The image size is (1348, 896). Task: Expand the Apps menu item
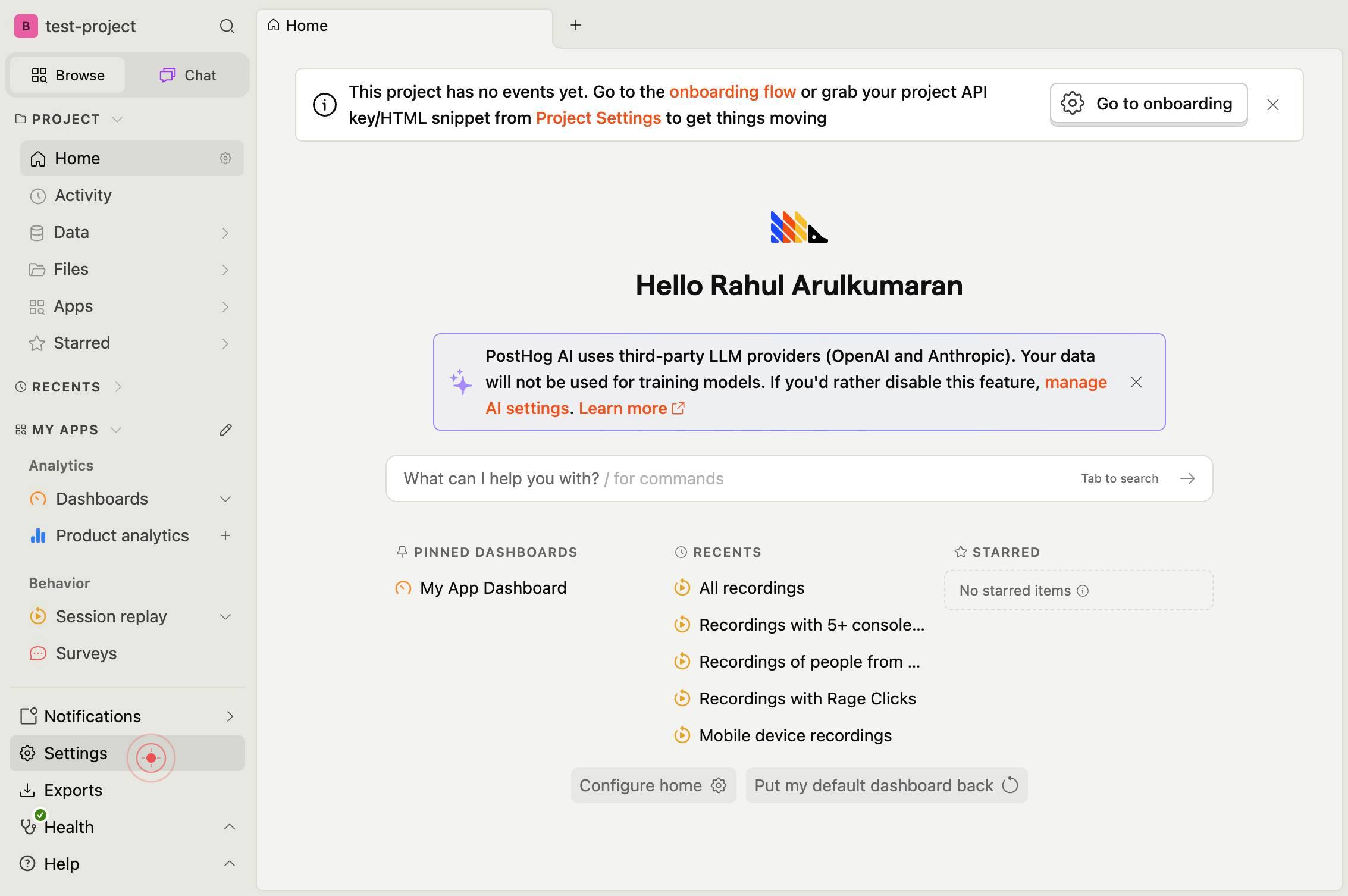[225, 306]
